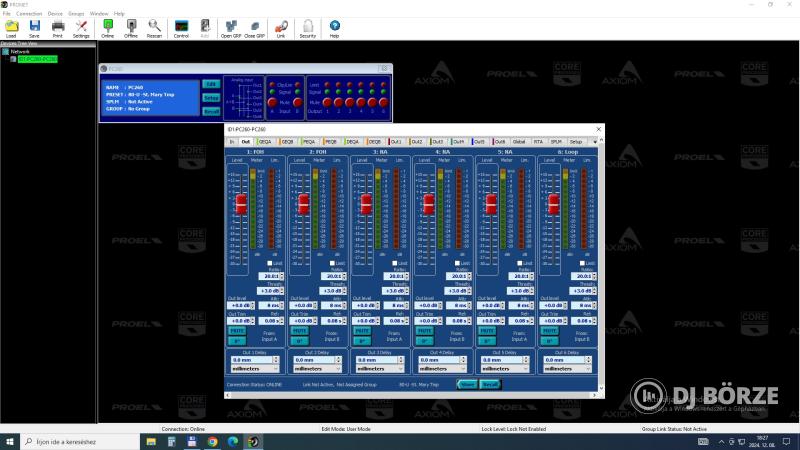Viewport: 800px width, 450px height.
Task: Open Google Chrome from the taskbar
Action: [212, 442]
